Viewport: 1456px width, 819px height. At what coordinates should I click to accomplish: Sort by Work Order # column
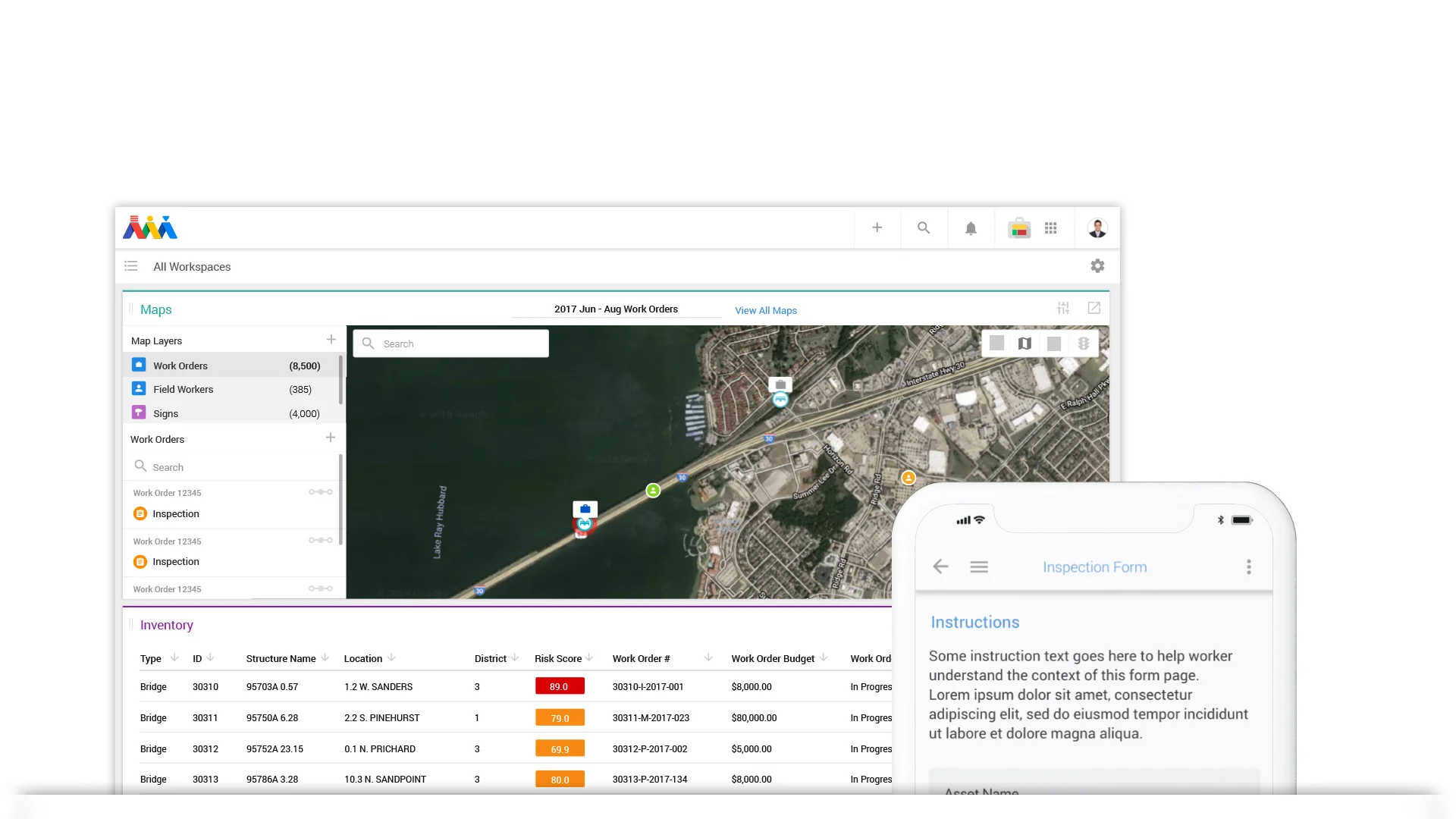708,657
